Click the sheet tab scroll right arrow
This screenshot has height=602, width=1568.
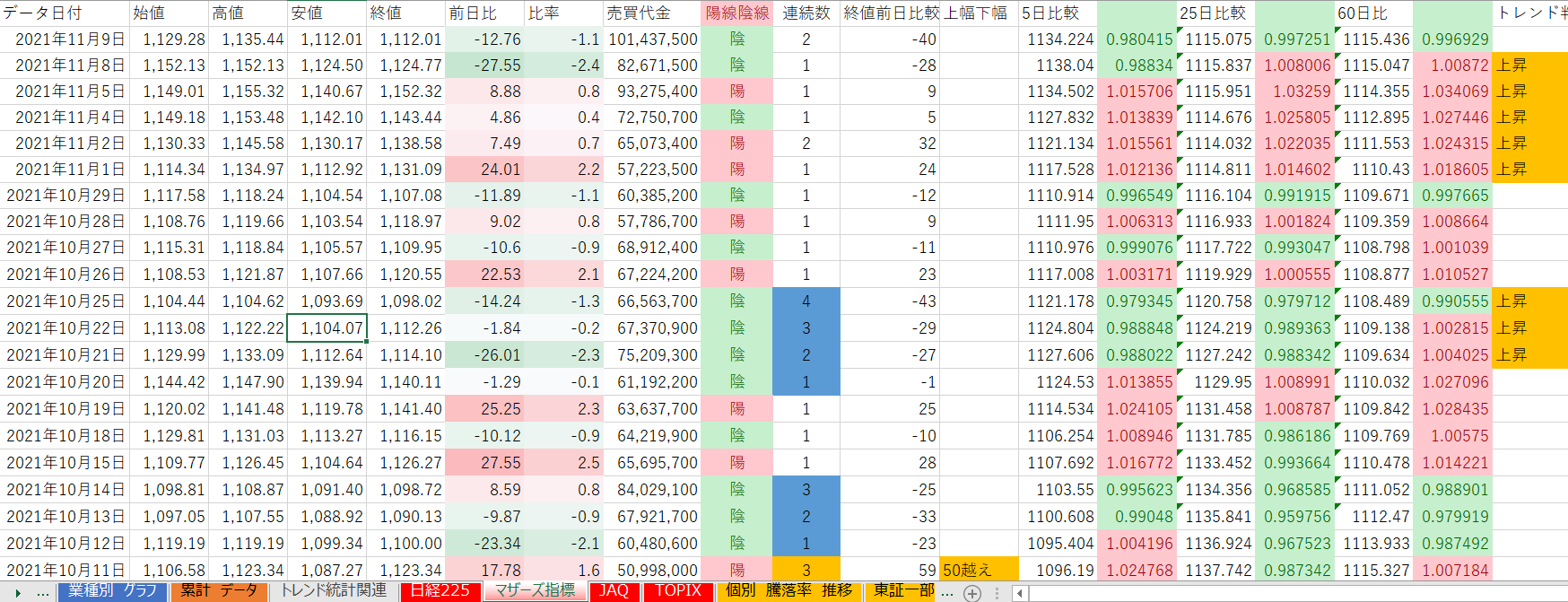pos(18,593)
